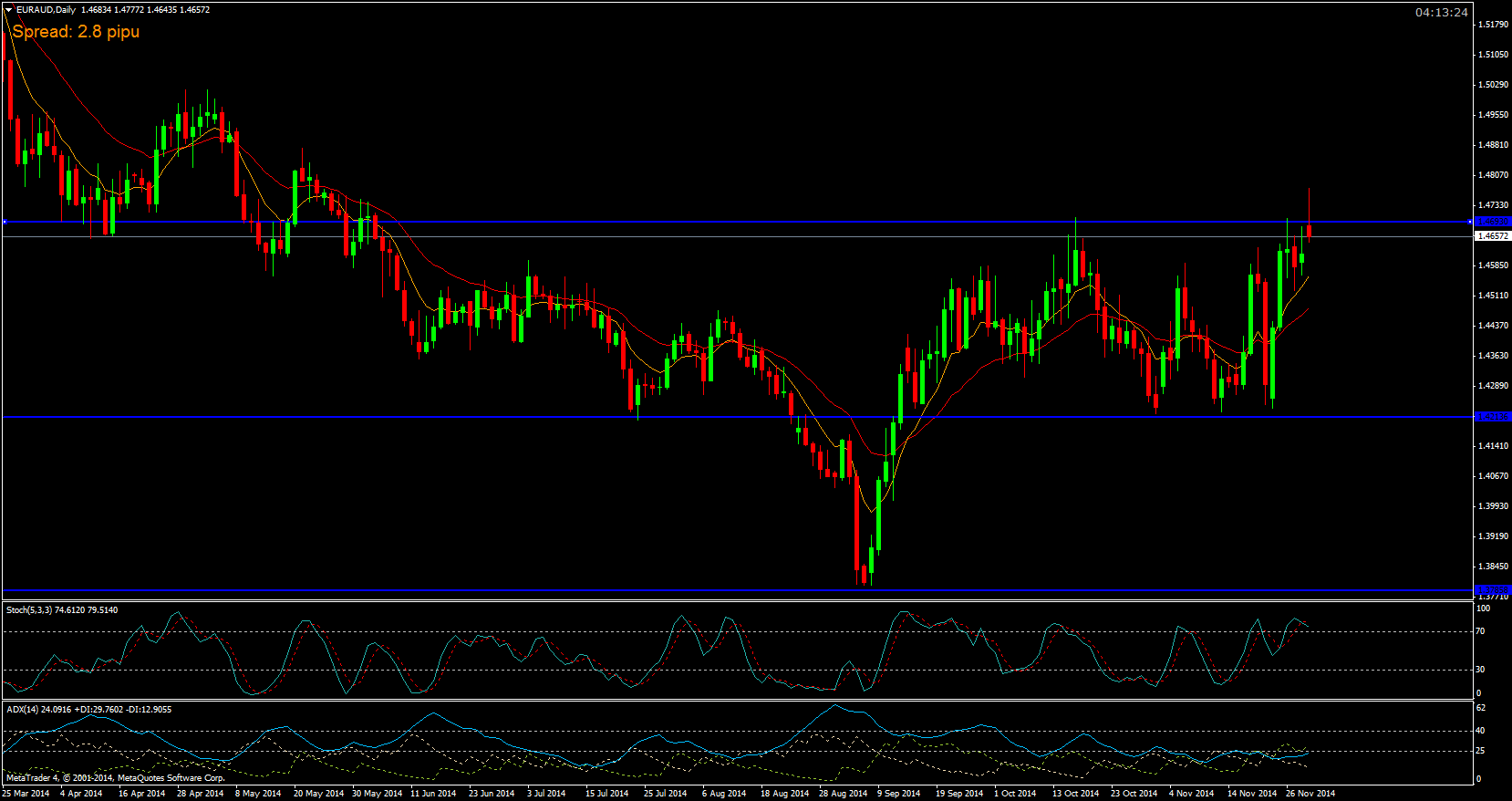
Task: Click the 23 Oct 2014 date label
Action: (x=1134, y=794)
